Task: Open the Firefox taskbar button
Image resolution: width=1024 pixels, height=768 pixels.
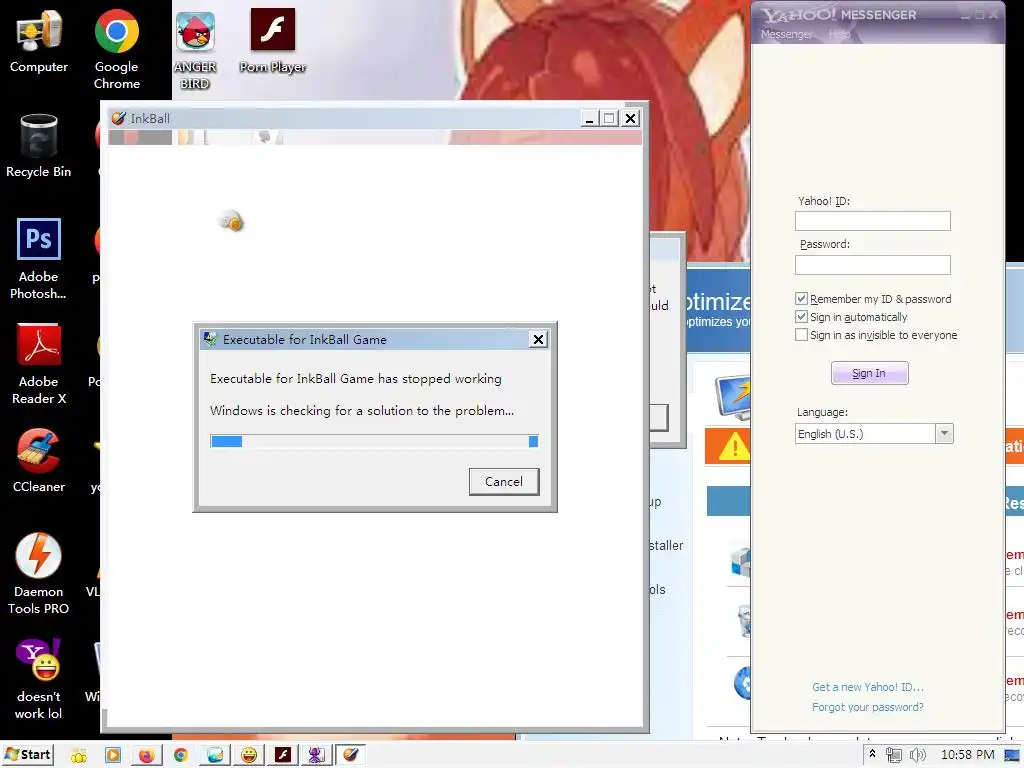Action: point(146,756)
